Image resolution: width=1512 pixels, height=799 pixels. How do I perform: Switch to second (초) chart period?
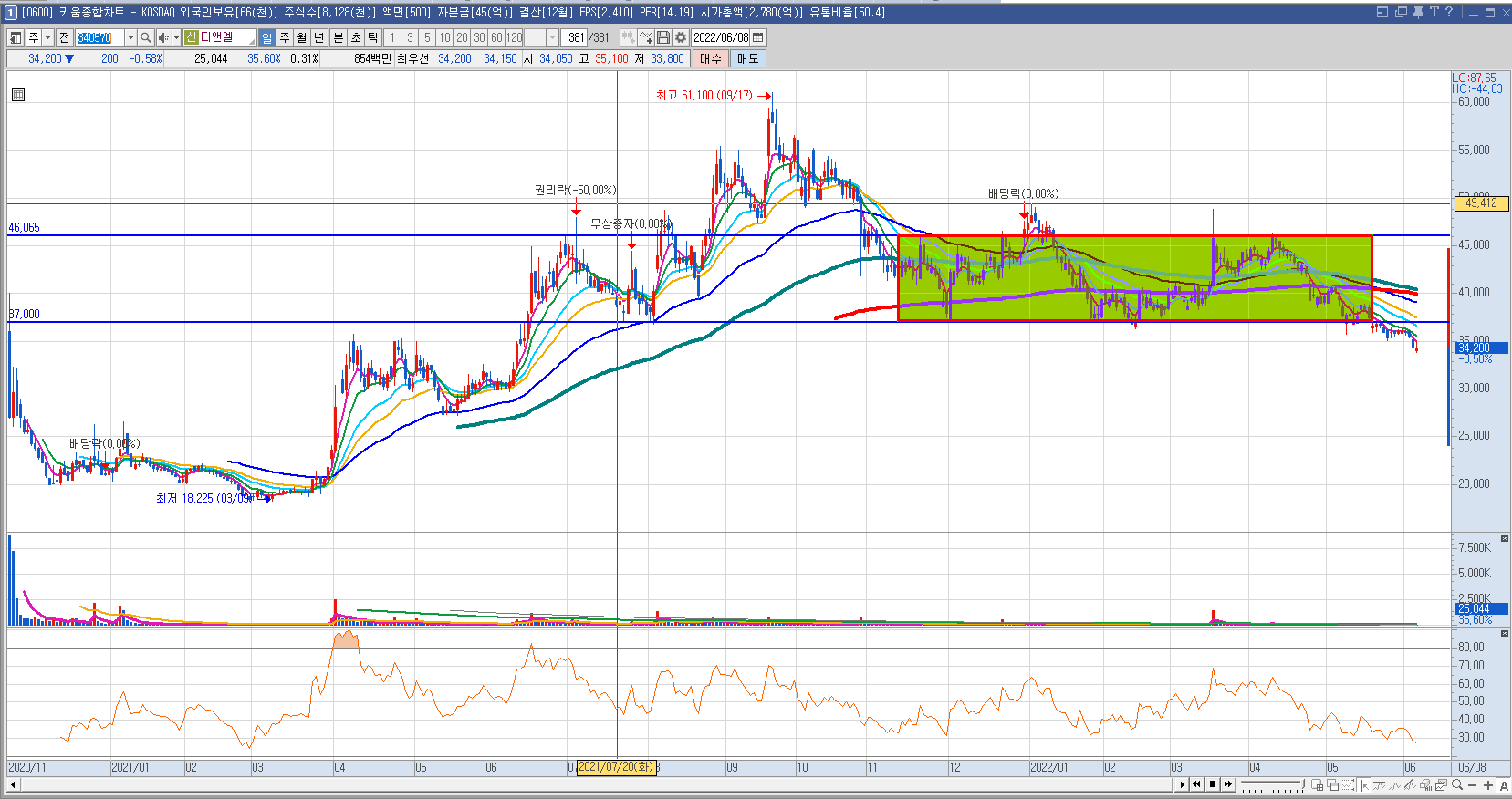[355, 37]
